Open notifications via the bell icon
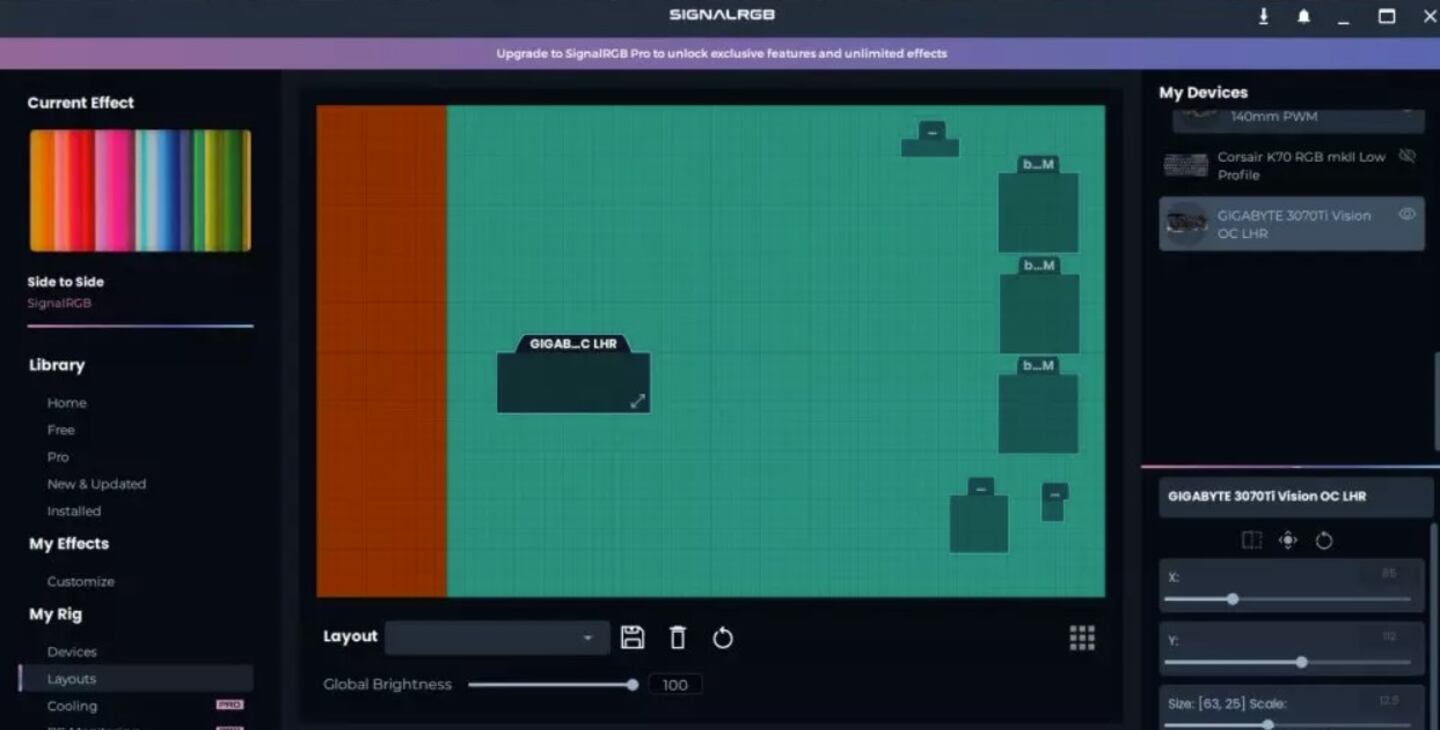The image size is (1440, 730). 1302,16
